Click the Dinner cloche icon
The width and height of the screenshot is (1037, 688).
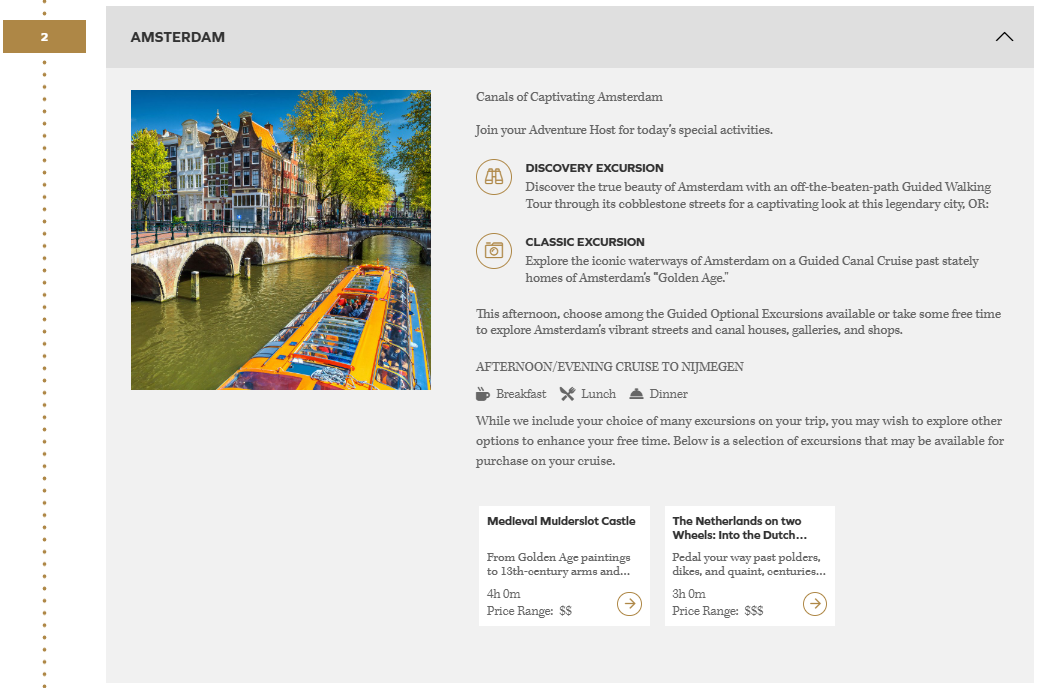(636, 394)
